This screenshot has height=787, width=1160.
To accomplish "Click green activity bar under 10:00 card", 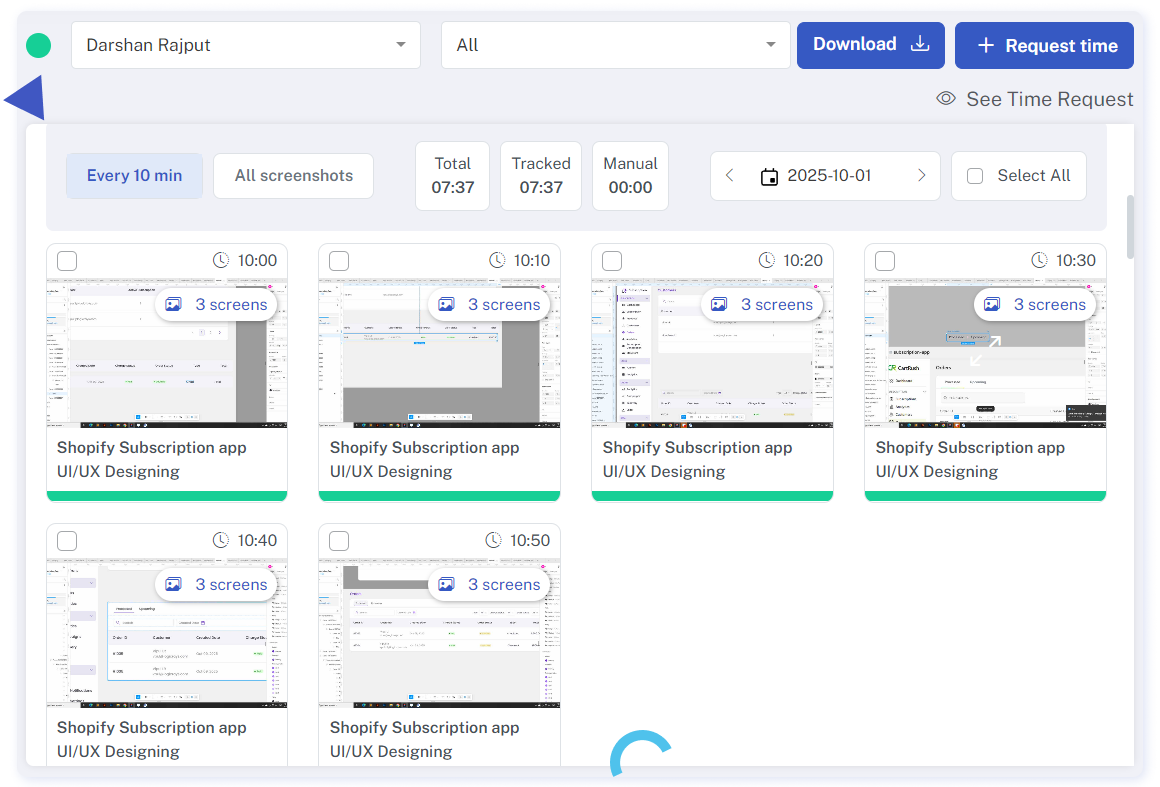I will [167, 495].
